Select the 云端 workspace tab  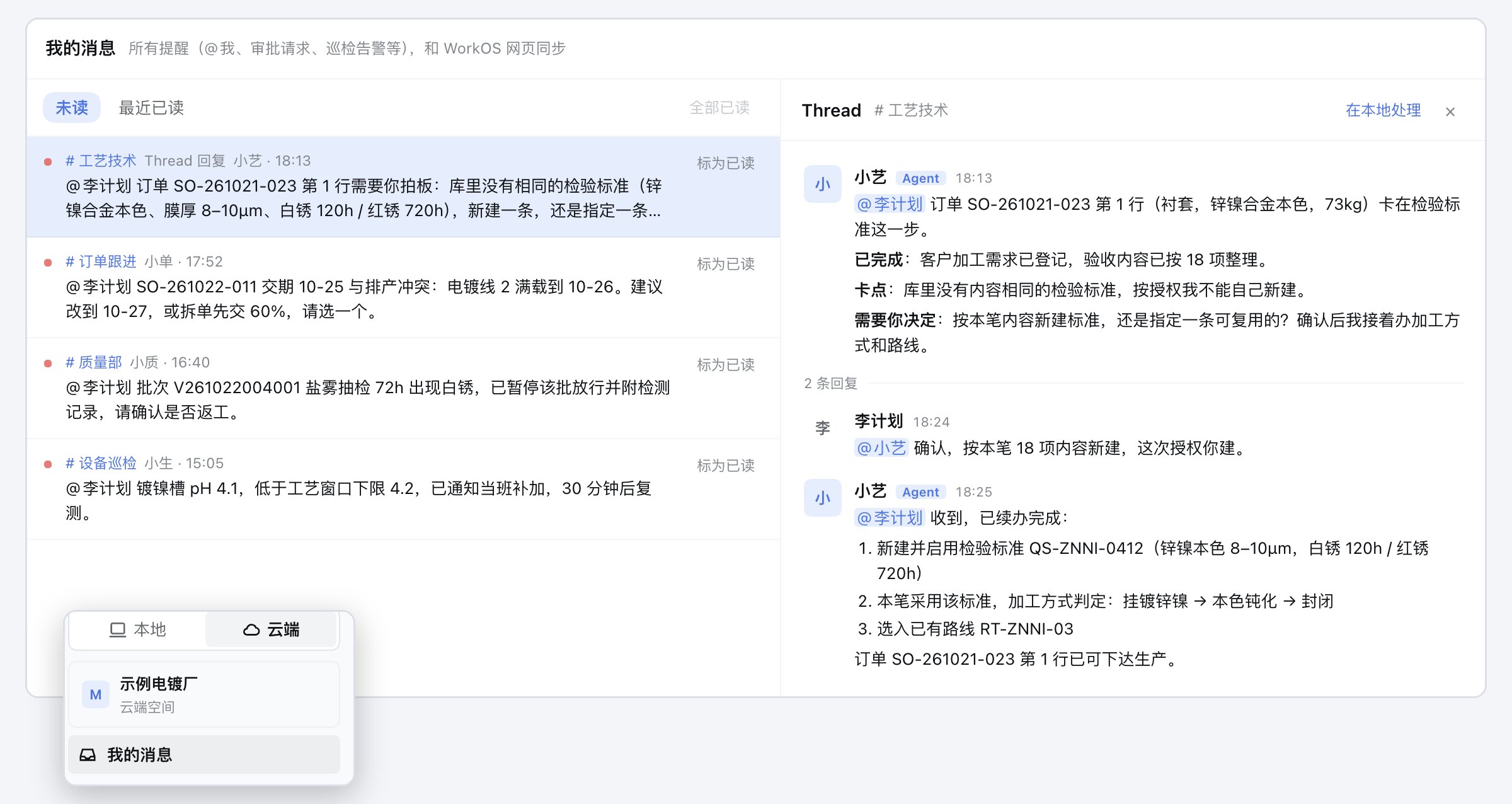pos(271,629)
